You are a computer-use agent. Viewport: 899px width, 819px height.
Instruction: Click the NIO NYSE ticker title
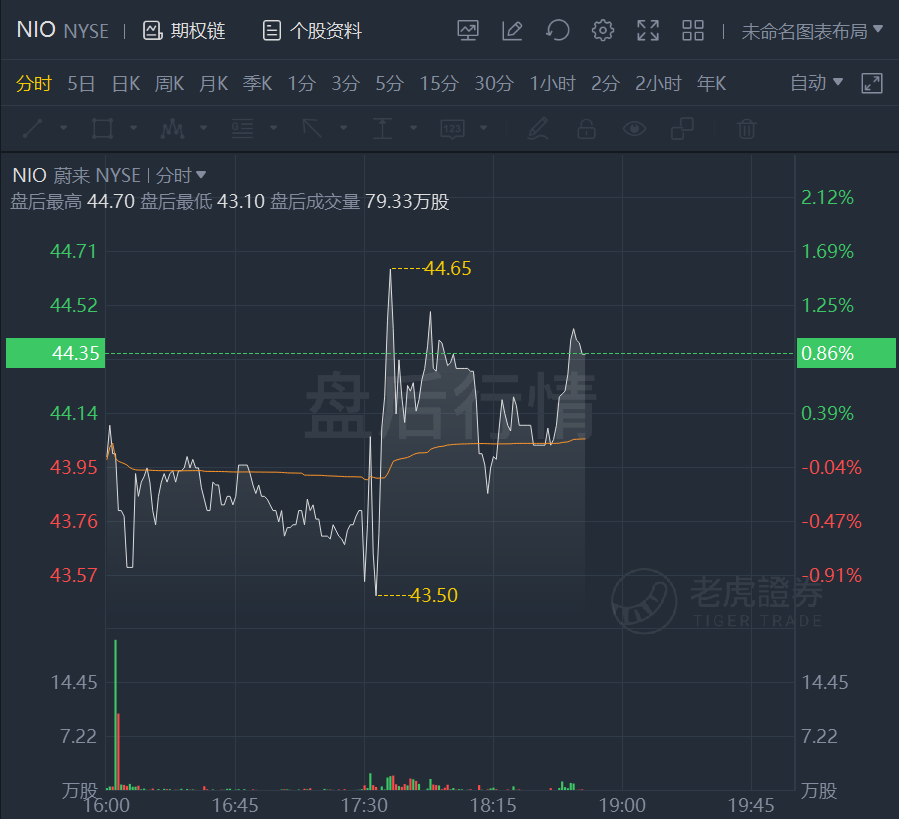62,30
